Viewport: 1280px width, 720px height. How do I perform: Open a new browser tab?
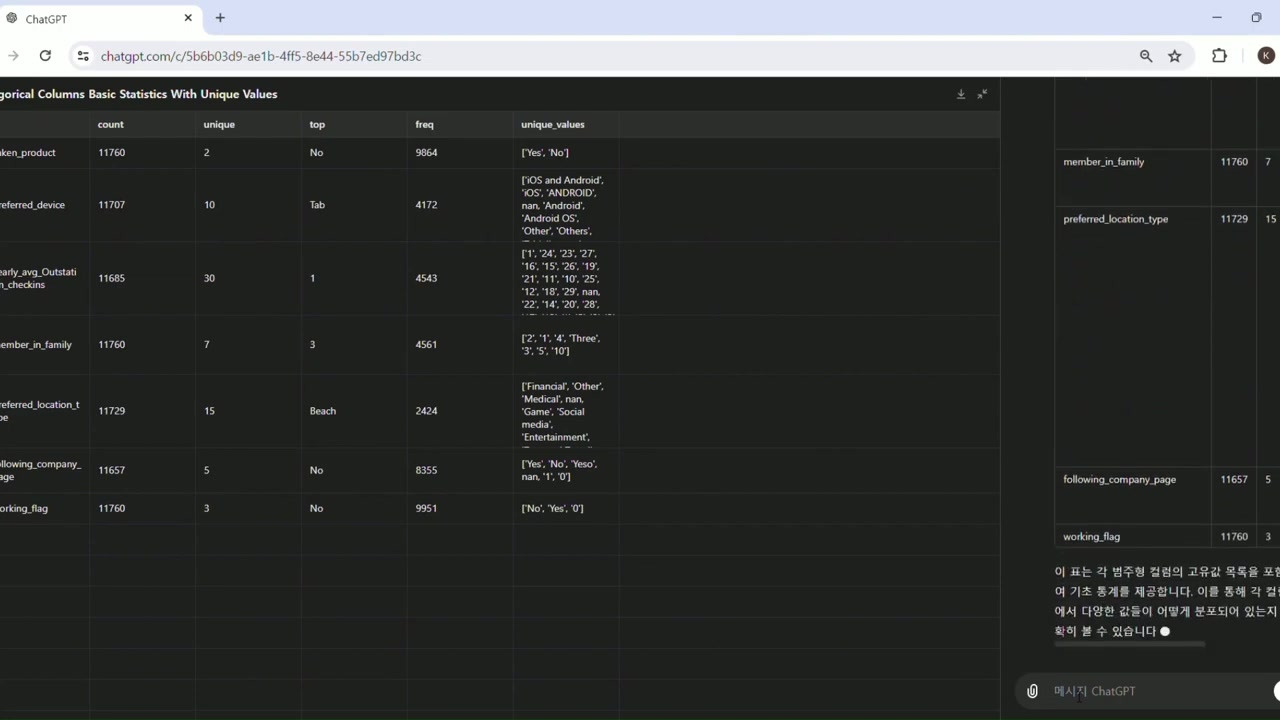[220, 18]
